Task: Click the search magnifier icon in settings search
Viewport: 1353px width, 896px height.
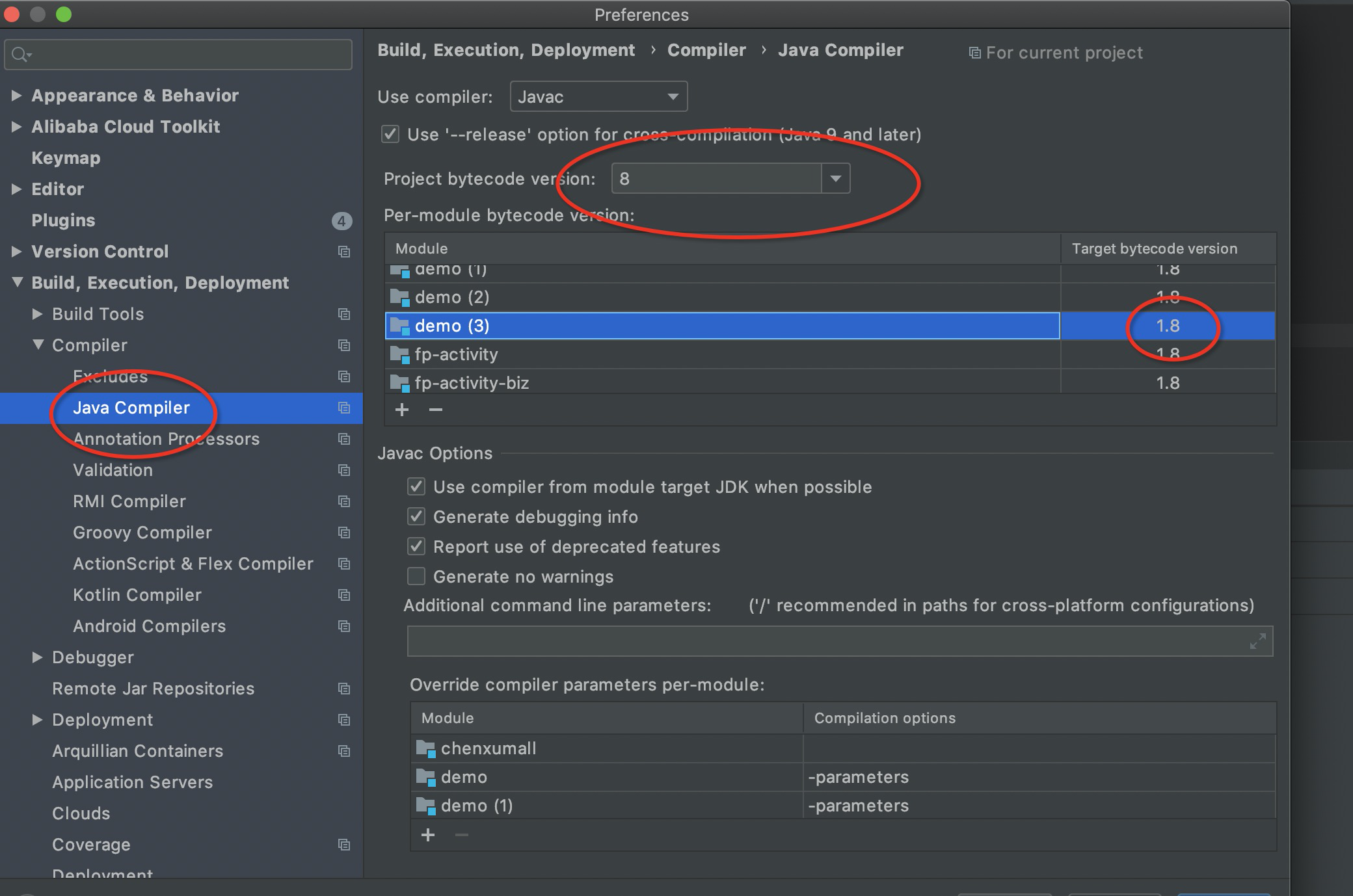Action: pos(20,55)
